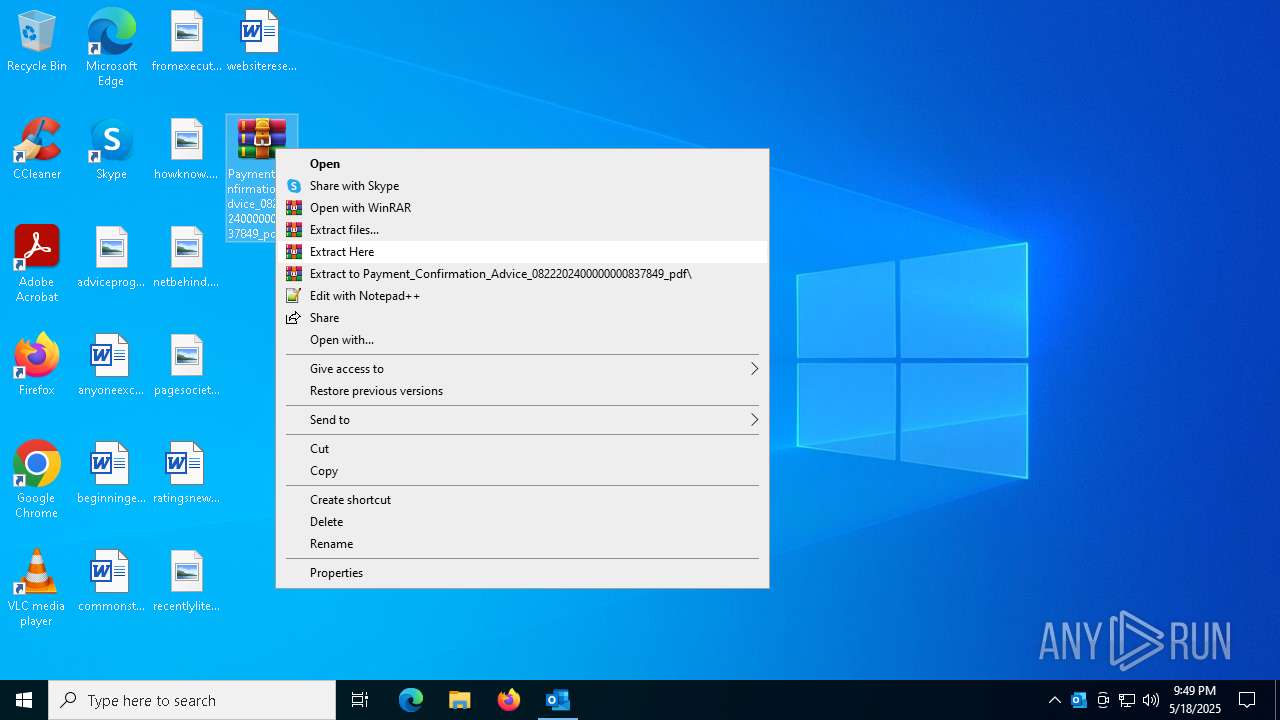
Task: Click the Meet Now tray icon
Action: coord(1103,700)
